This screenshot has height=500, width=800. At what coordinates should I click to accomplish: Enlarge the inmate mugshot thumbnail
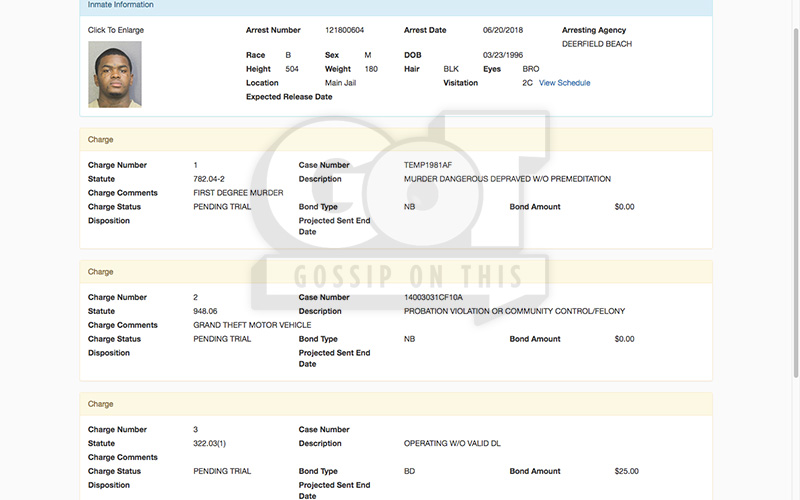(x=115, y=74)
